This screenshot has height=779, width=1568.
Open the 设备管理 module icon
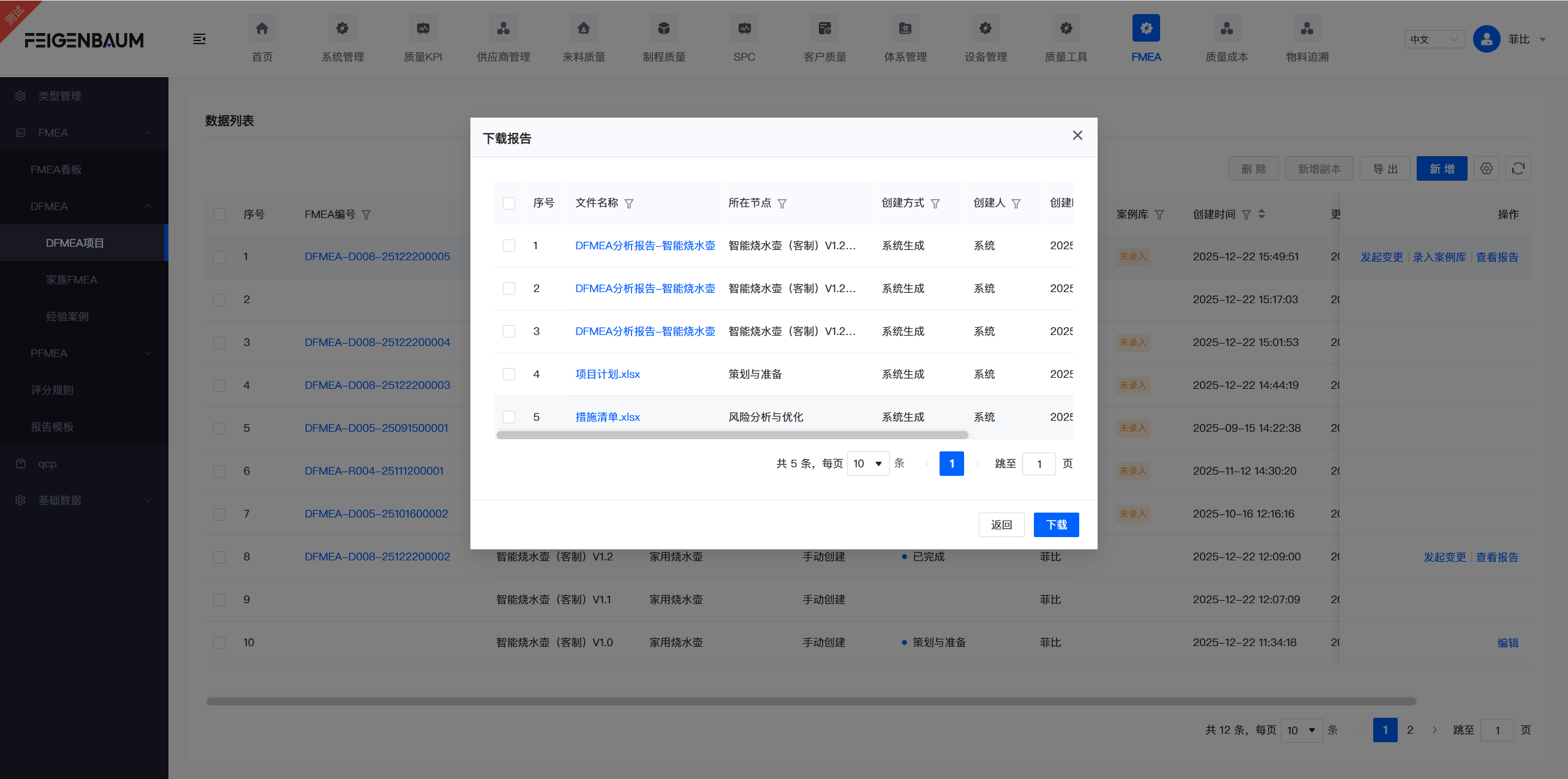click(x=985, y=28)
